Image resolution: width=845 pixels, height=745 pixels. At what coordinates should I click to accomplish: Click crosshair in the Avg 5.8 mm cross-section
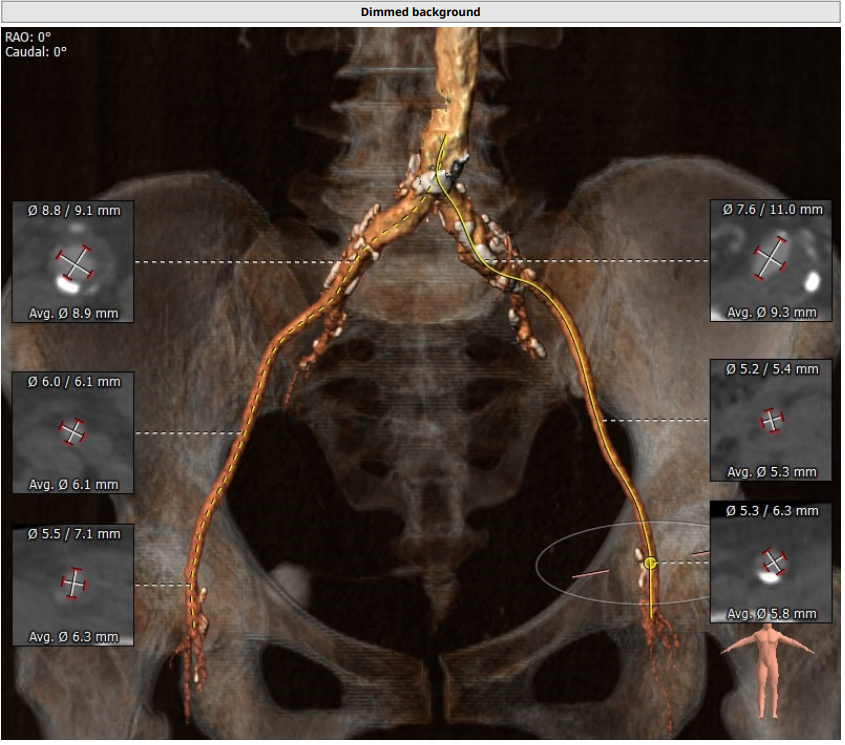771,562
